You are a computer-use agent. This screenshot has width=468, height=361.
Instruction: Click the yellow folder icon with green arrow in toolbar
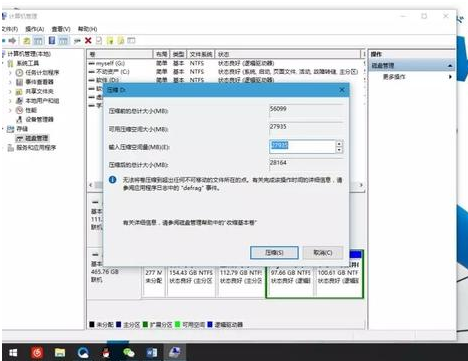click(110, 41)
